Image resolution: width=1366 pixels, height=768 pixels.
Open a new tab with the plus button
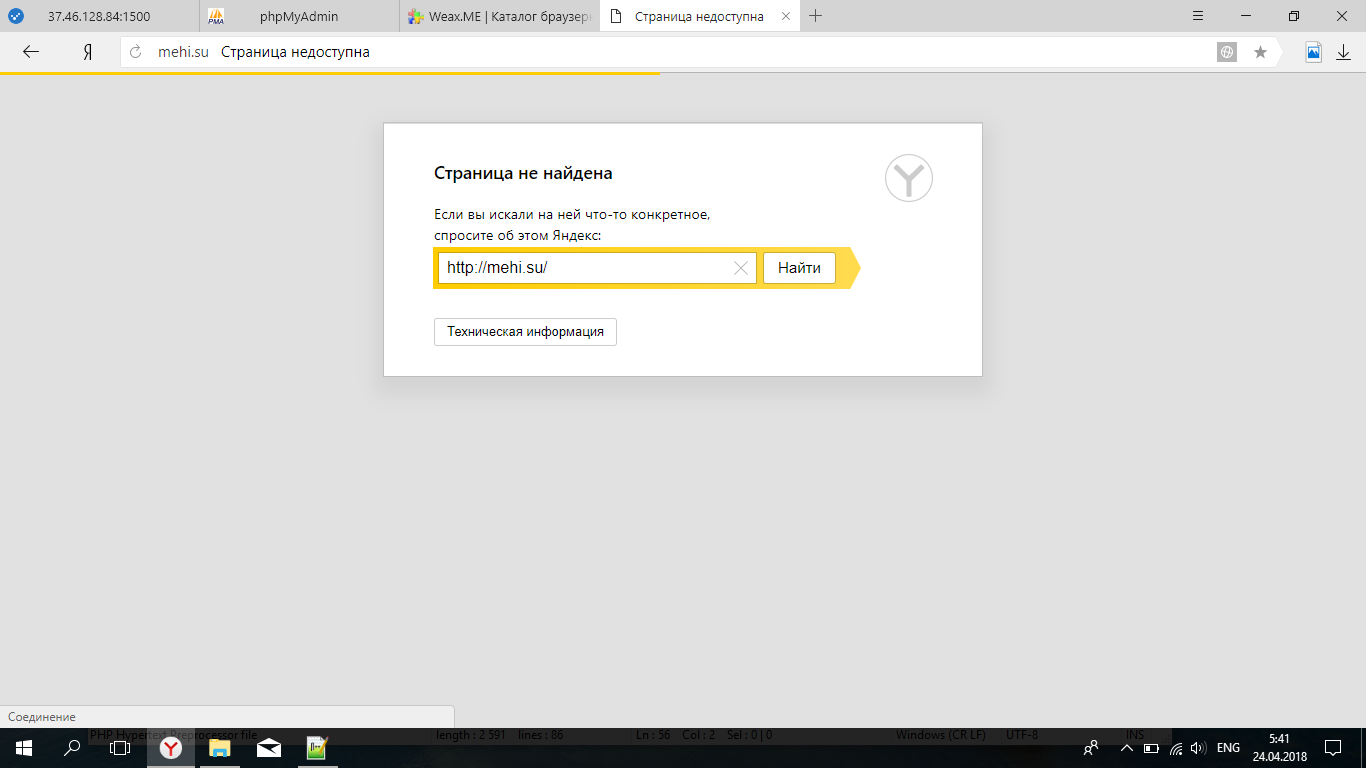[816, 16]
